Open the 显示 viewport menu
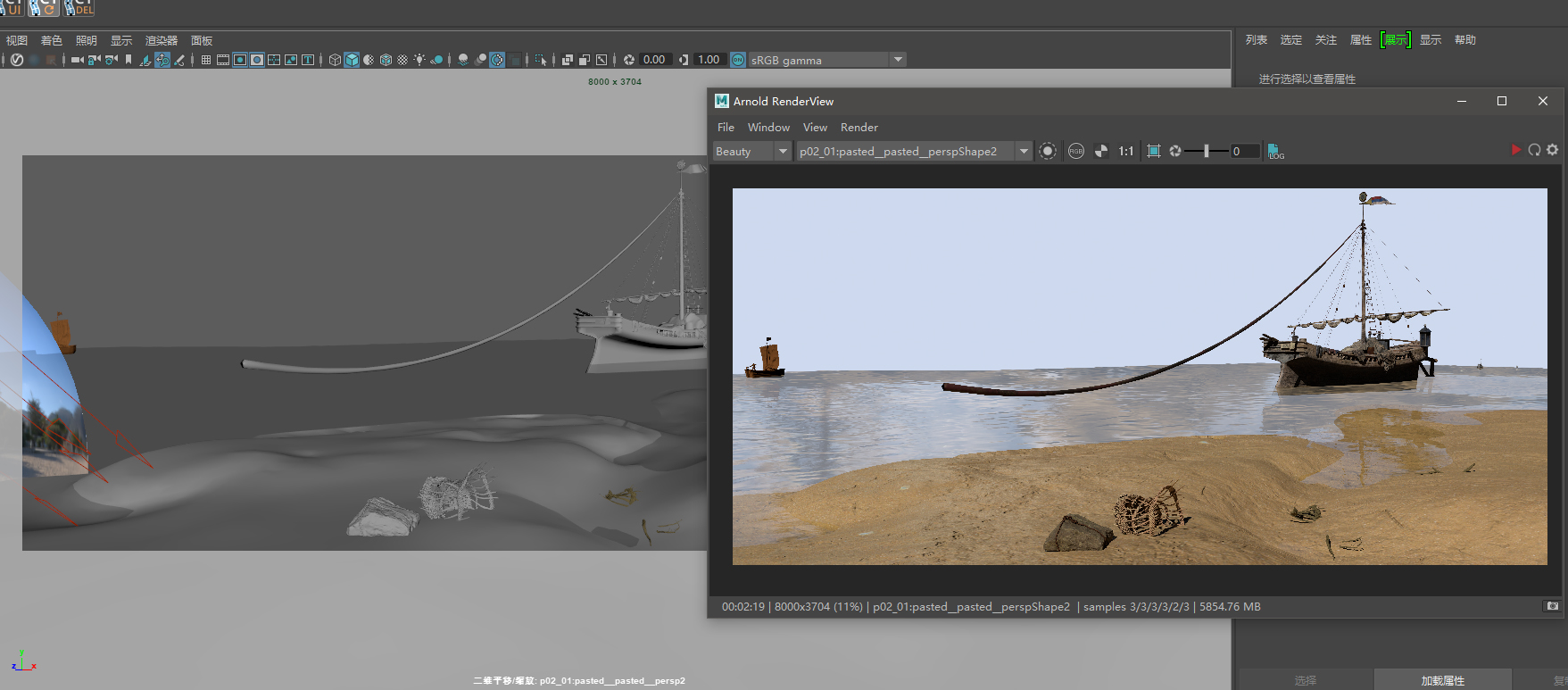This screenshot has height=690, width=1568. click(x=121, y=40)
